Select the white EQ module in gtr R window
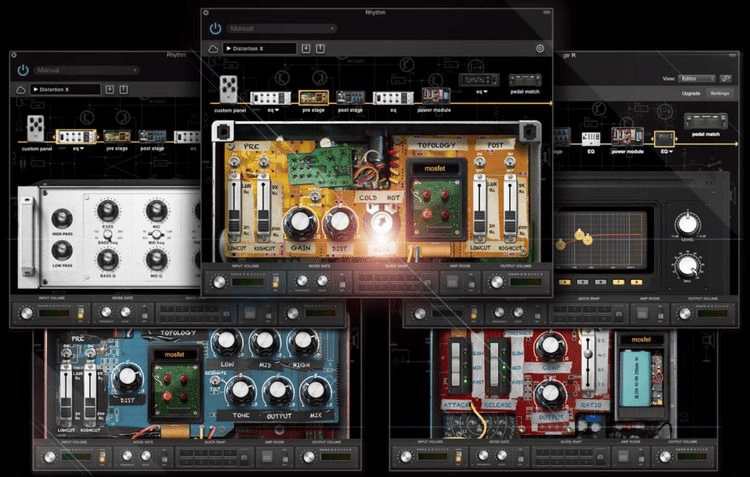 (591, 139)
